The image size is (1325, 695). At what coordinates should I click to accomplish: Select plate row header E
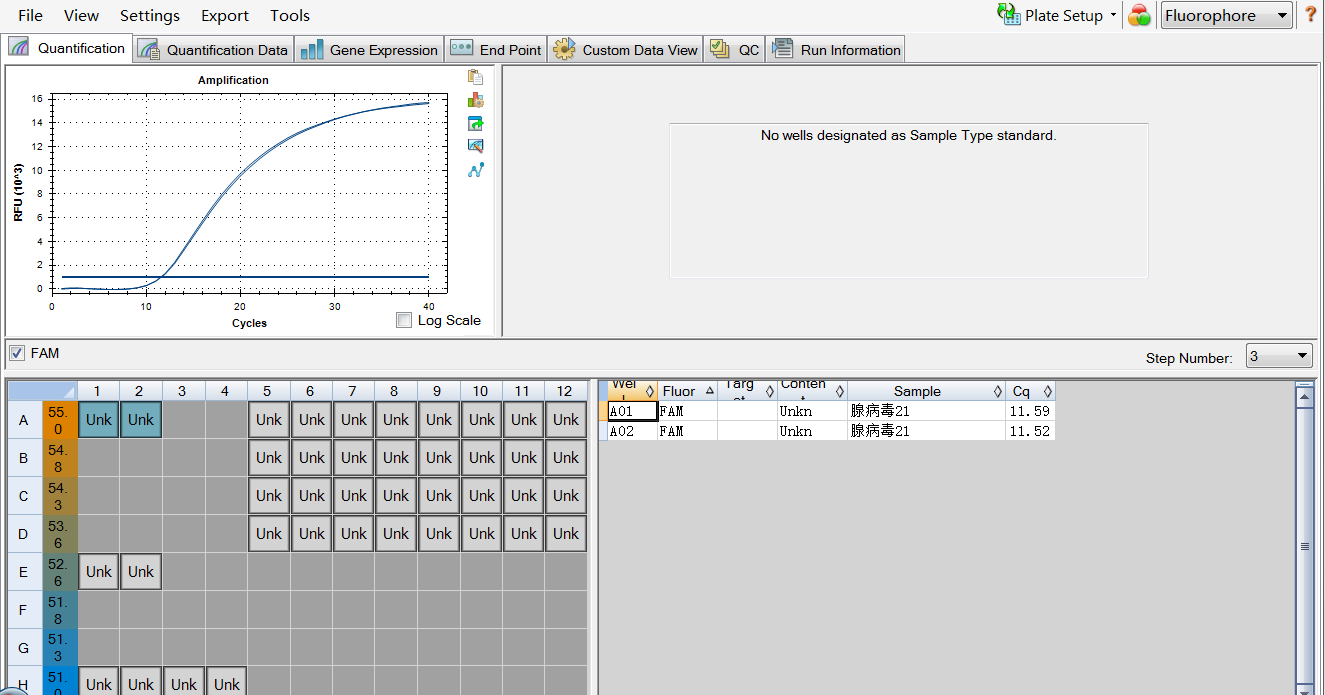[x=24, y=572]
